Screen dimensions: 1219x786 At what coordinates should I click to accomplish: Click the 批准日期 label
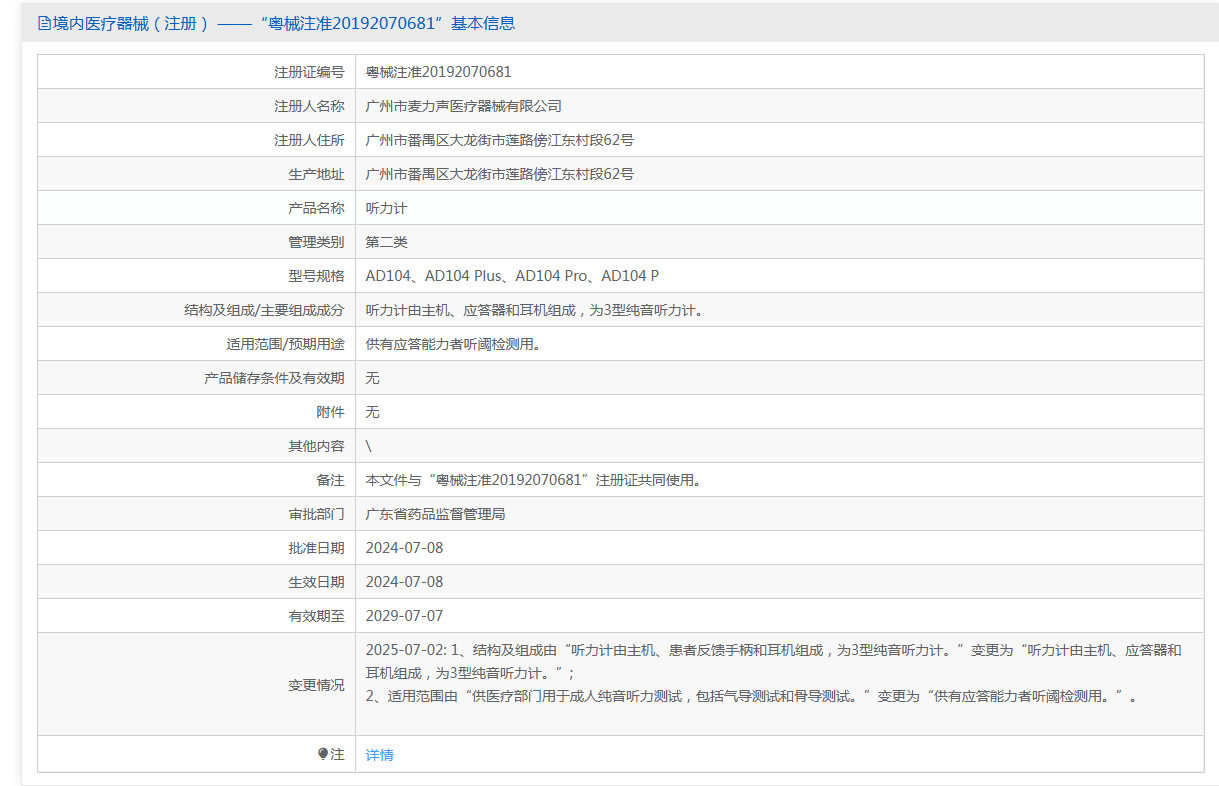[316, 548]
